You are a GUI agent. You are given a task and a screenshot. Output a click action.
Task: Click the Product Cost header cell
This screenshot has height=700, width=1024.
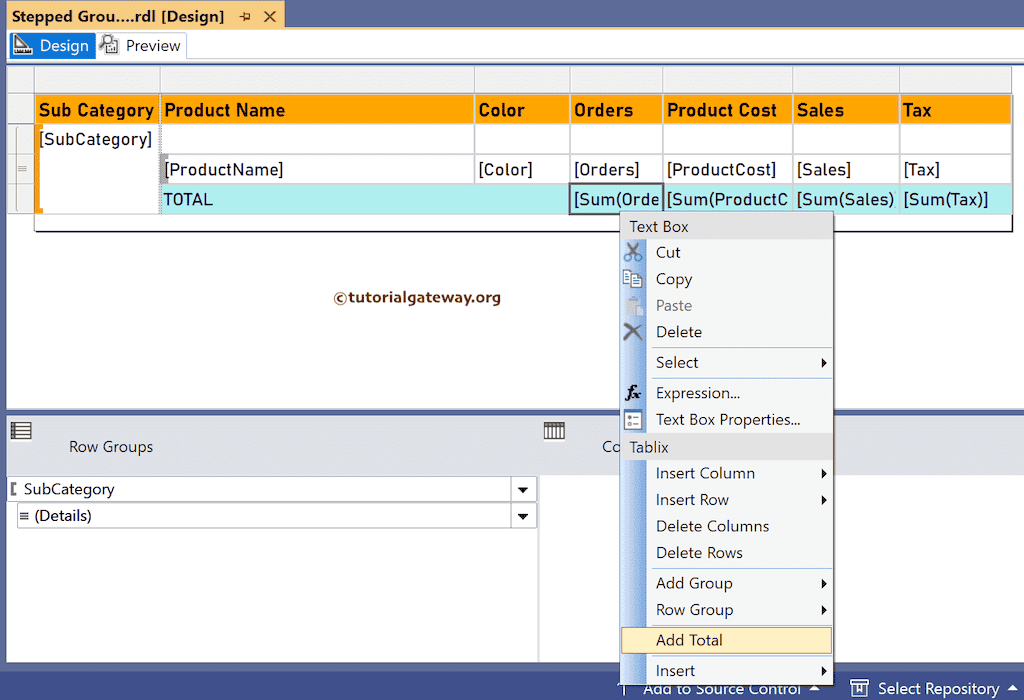coord(728,110)
